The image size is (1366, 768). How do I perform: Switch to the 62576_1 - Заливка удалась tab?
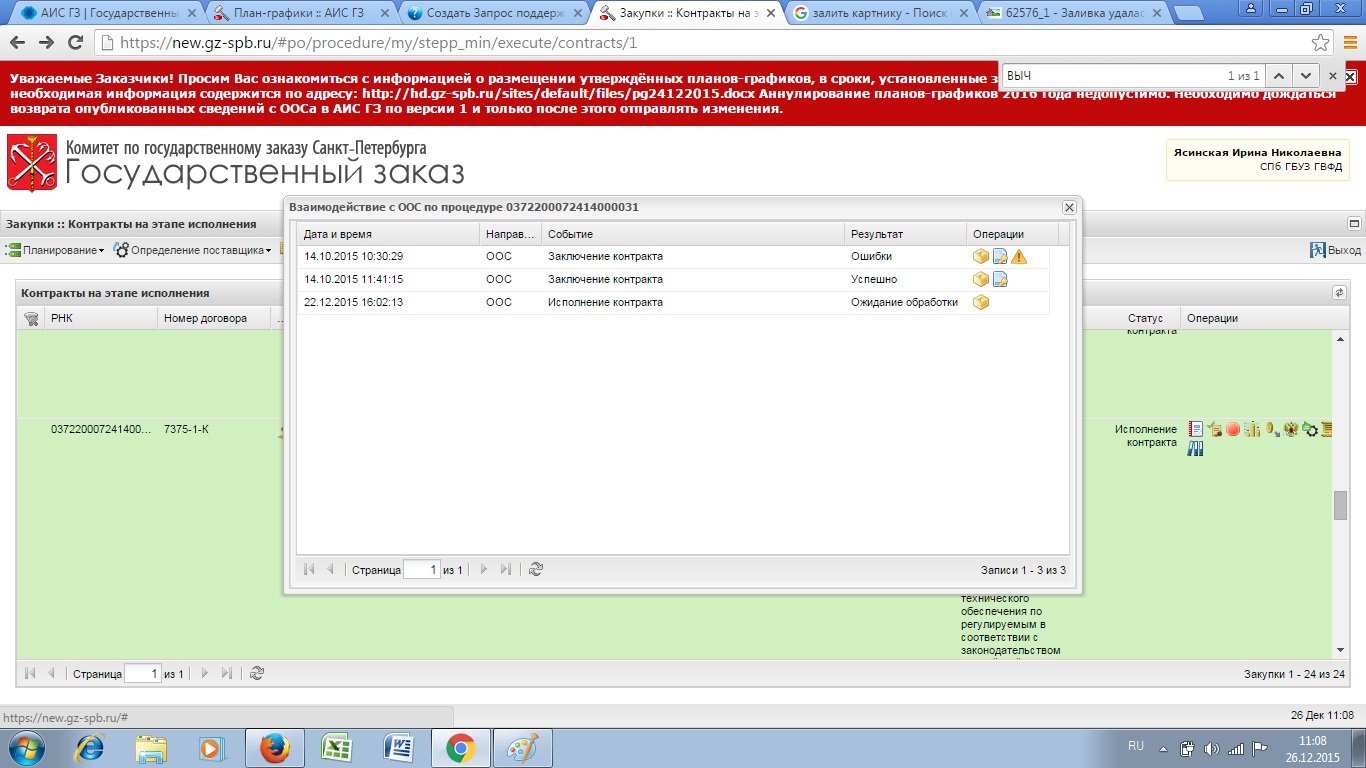pyautogui.click(x=1073, y=14)
